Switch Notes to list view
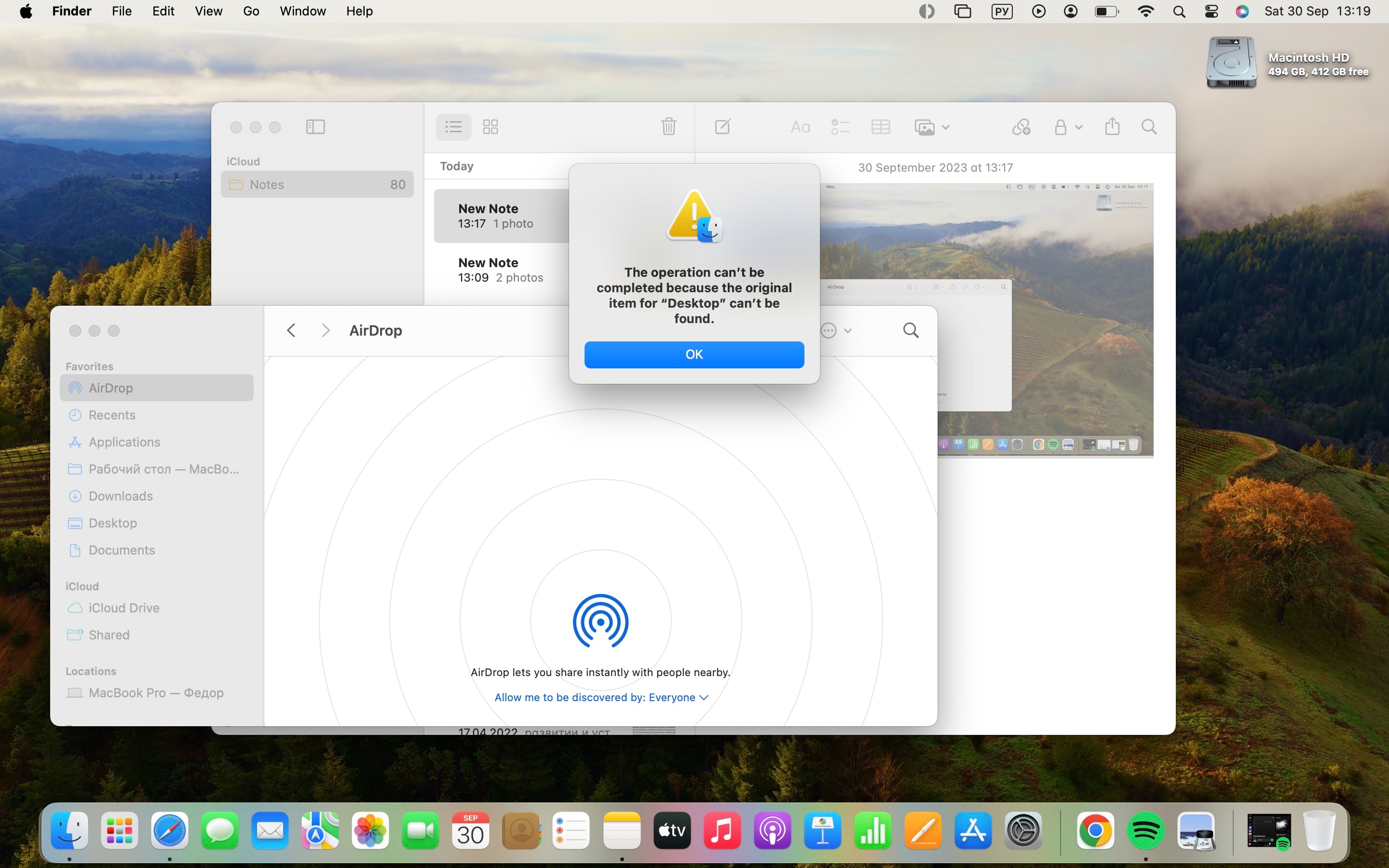Screen dimensions: 1389x868 tap(453, 127)
